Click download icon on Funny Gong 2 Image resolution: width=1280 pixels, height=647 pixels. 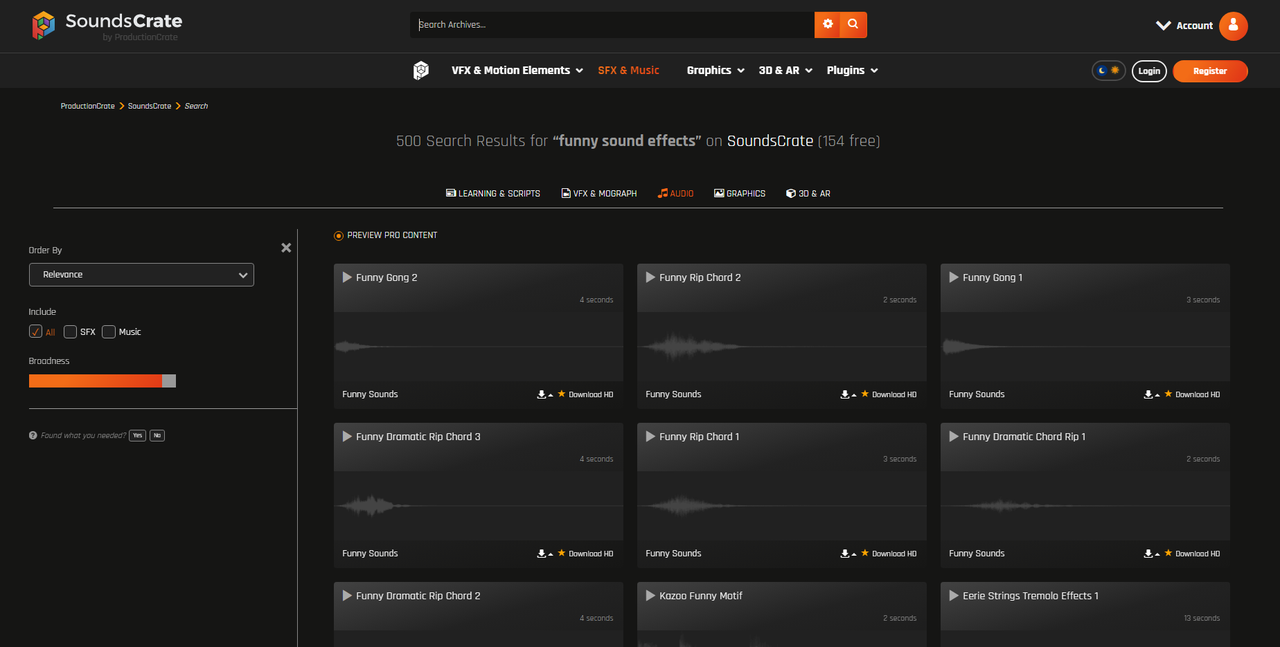coord(543,394)
